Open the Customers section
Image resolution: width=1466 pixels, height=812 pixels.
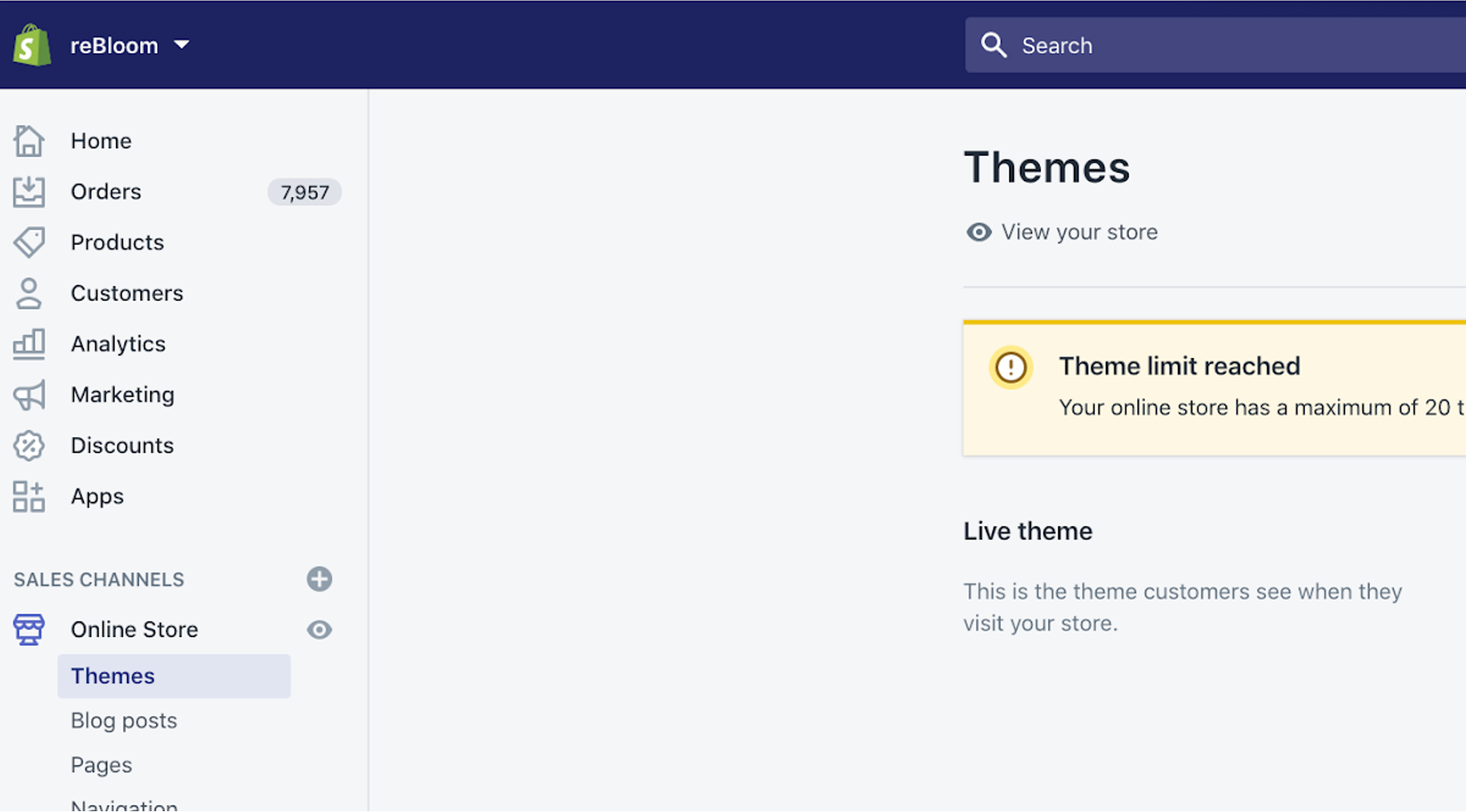(x=127, y=293)
